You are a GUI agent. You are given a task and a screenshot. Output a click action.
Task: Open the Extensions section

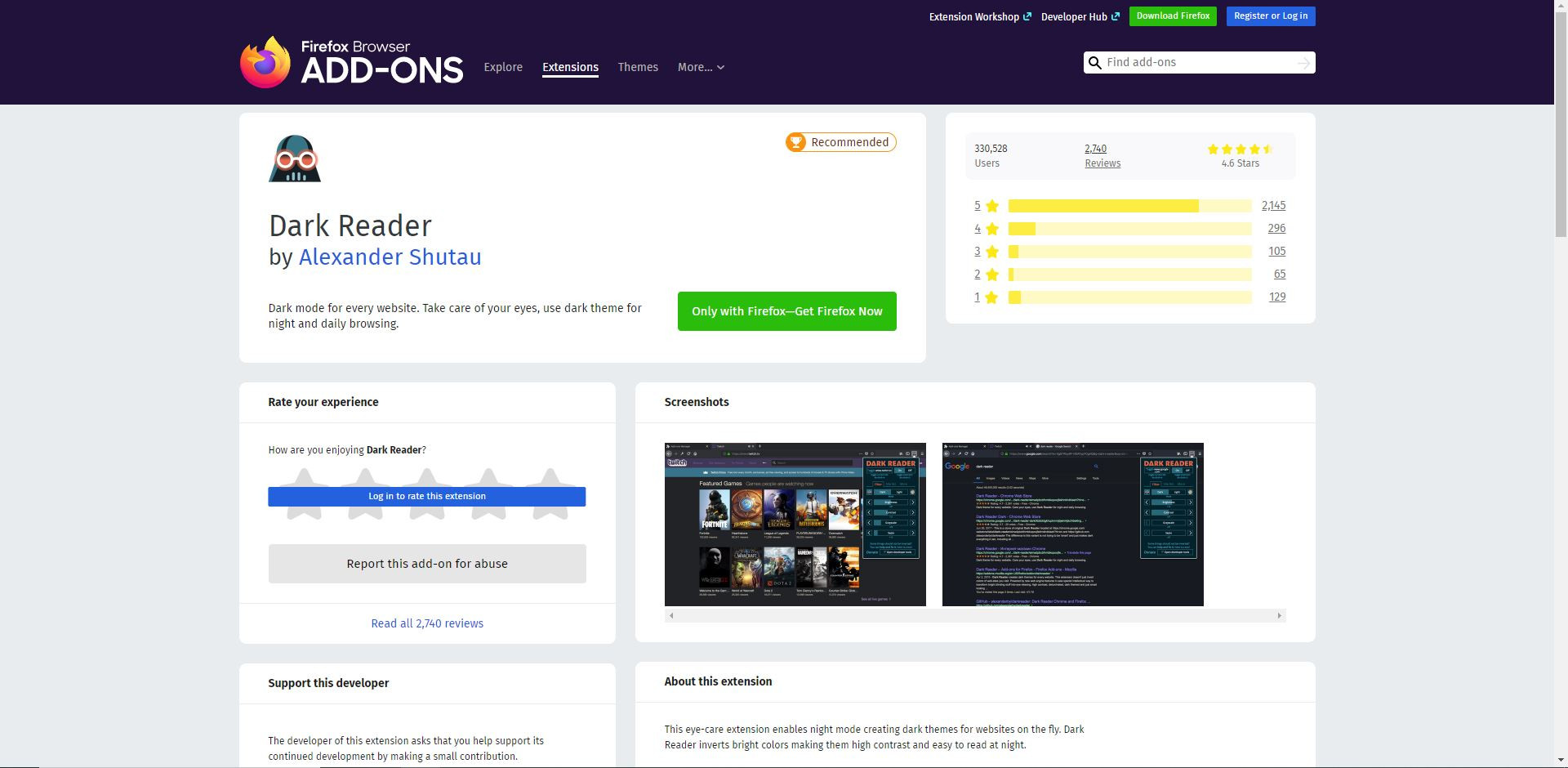pos(570,67)
